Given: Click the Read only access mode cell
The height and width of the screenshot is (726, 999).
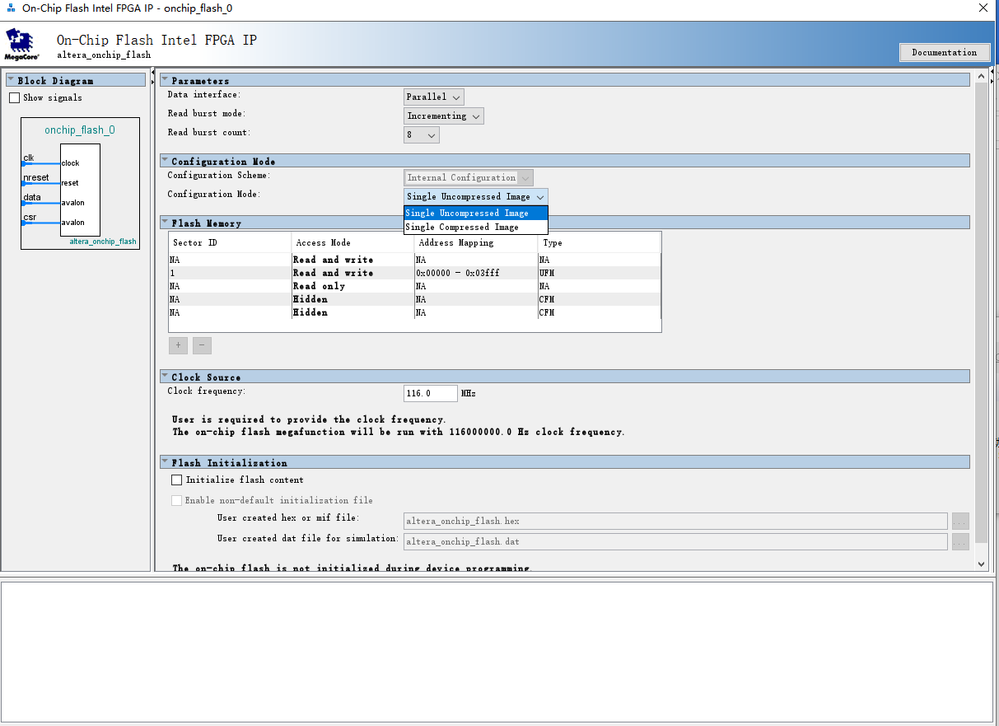Looking at the screenshot, I should [353, 287].
